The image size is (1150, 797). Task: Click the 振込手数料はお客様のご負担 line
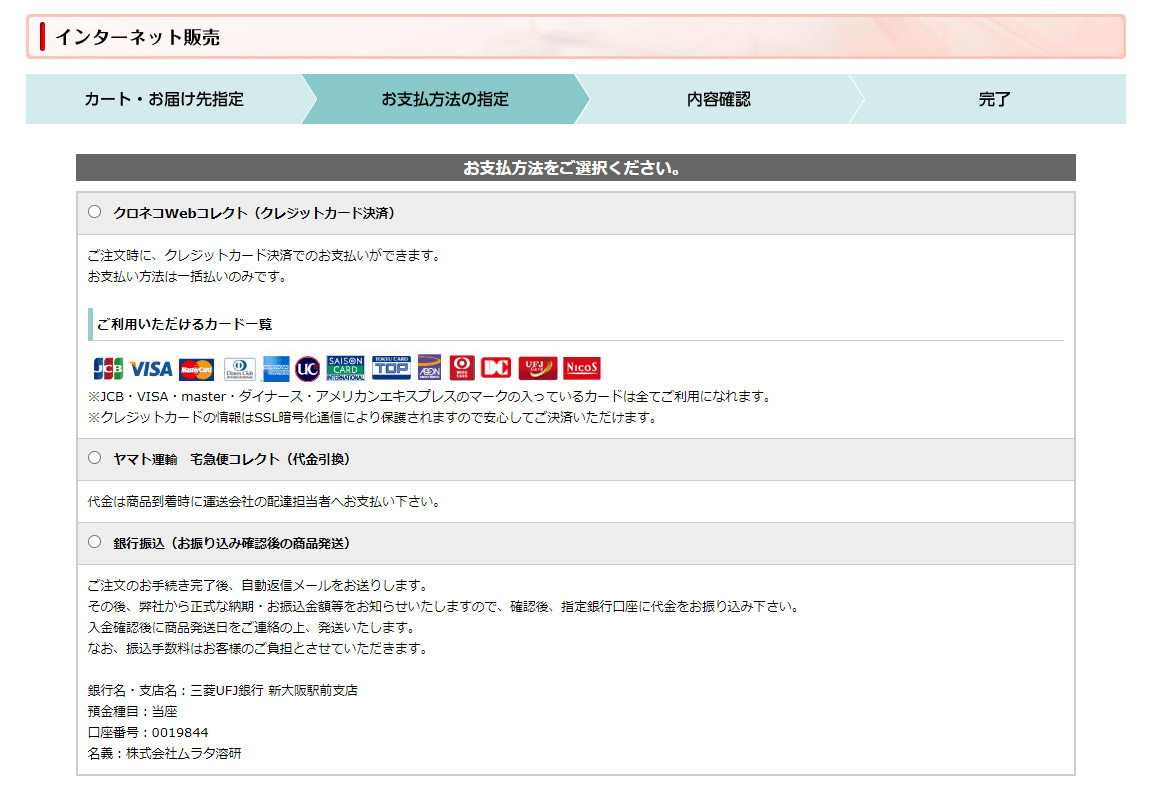point(258,649)
